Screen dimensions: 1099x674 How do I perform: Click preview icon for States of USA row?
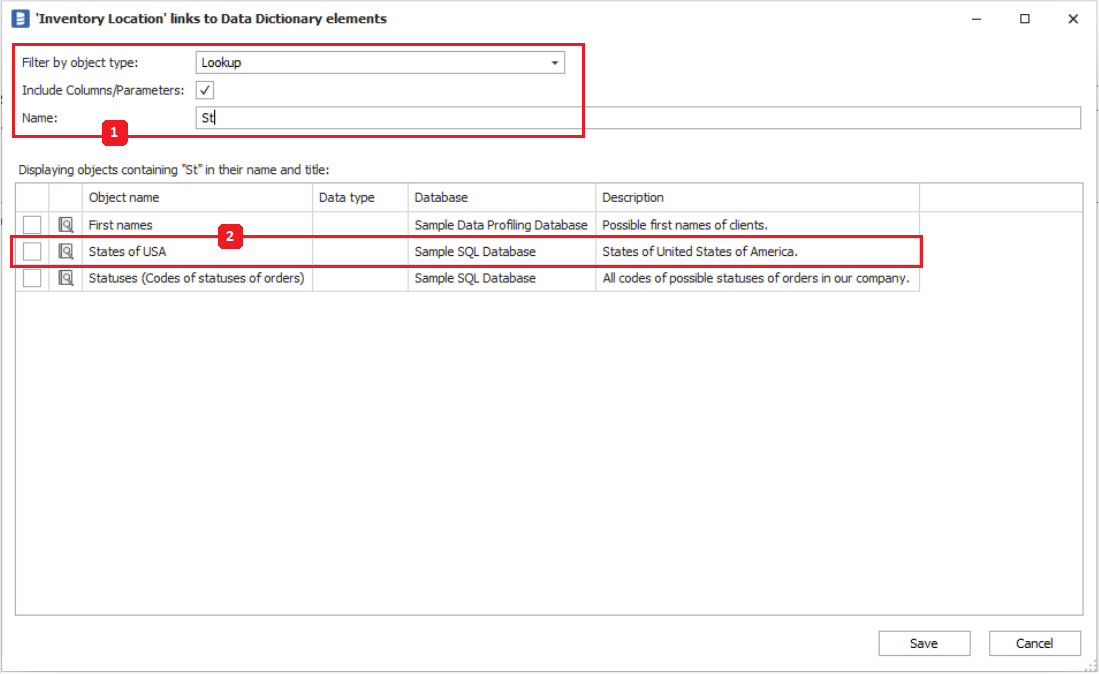66,252
